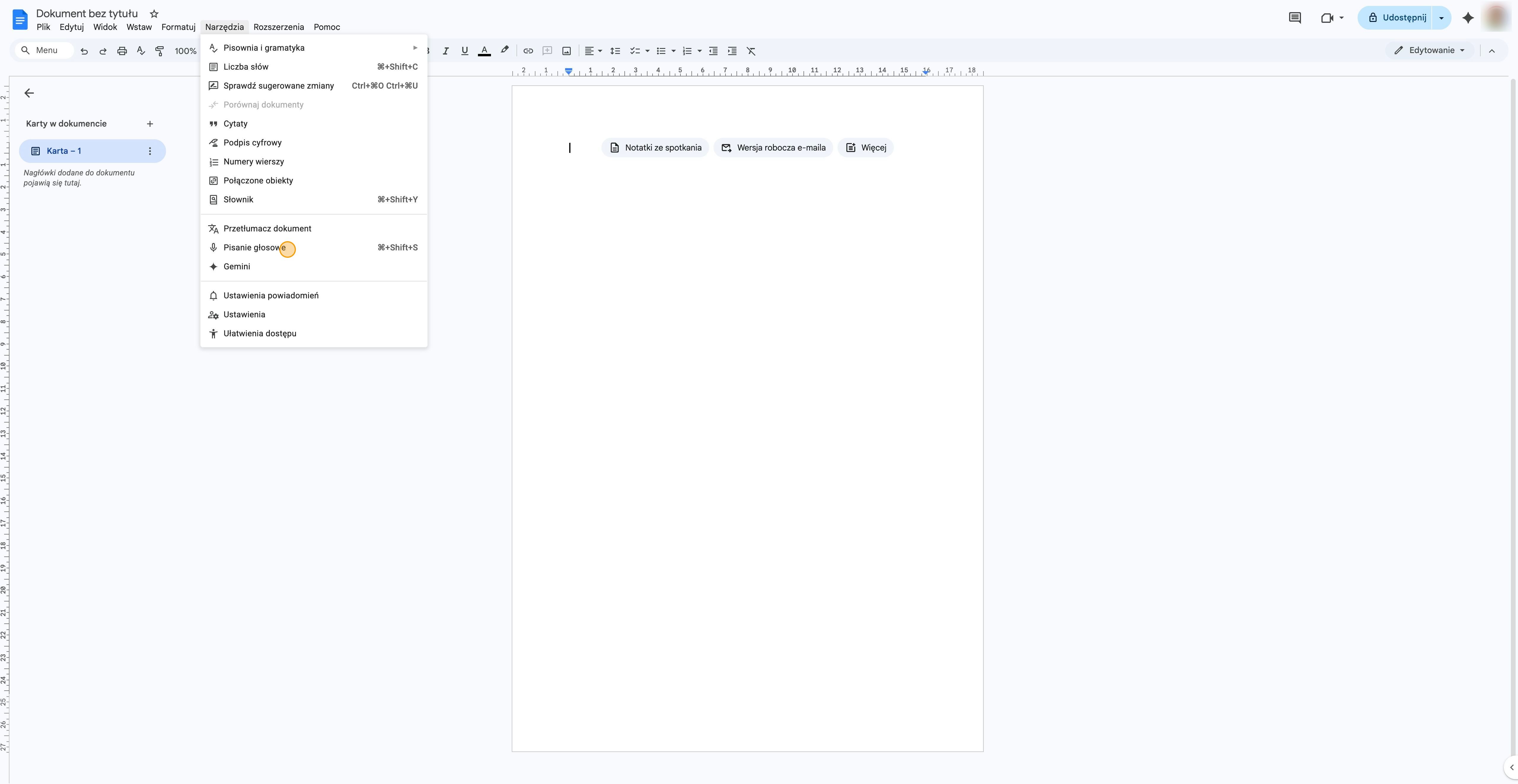
Task: Click the clear formatting icon
Action: (751, 51)
